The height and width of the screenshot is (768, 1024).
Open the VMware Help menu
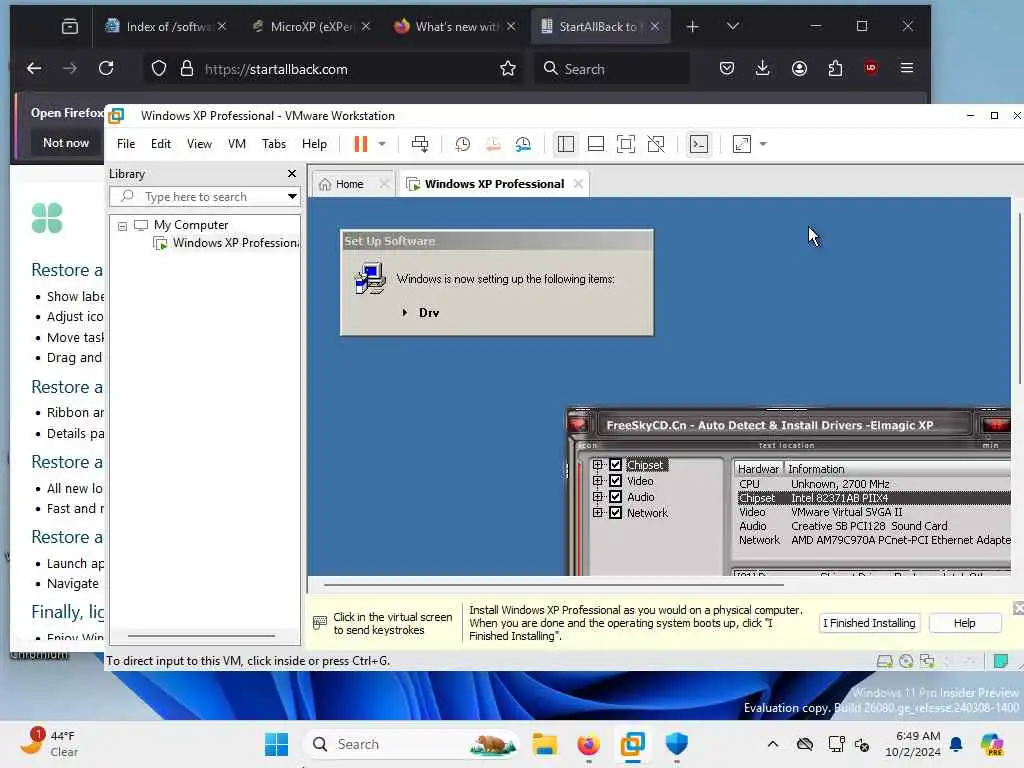click(x=314, y=144)
